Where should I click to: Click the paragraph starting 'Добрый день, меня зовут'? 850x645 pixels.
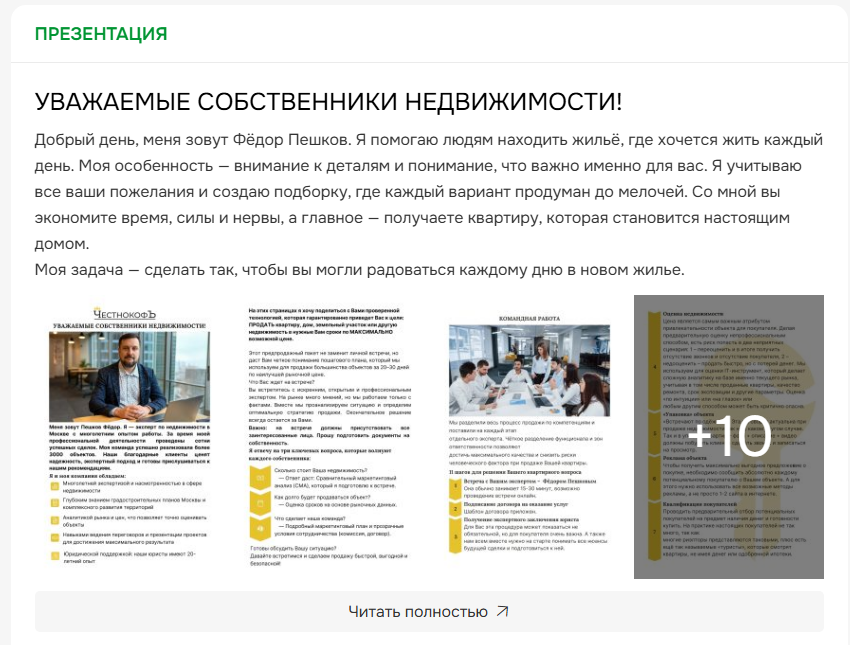429,192
